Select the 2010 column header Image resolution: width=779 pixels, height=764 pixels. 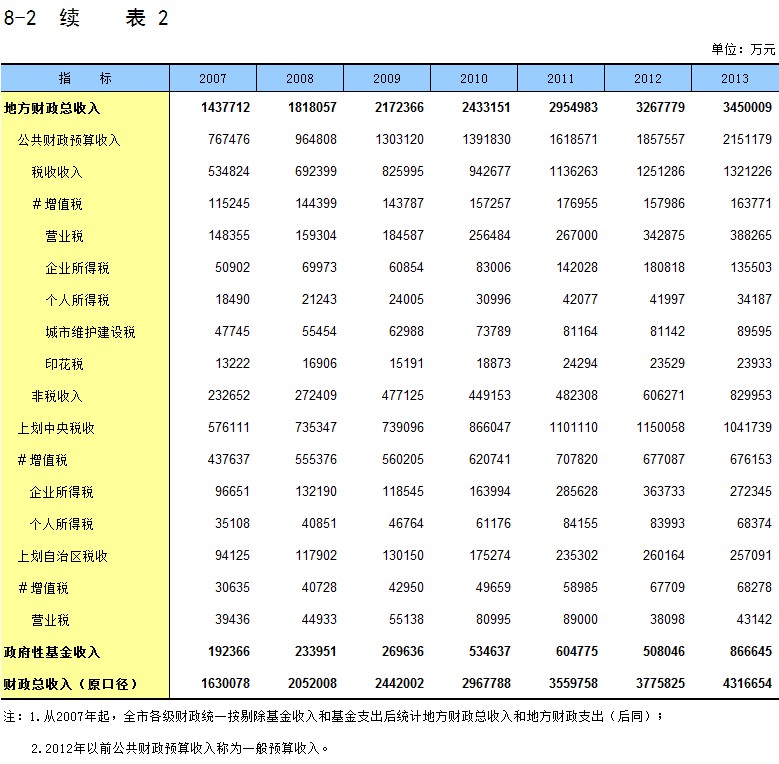pos(474,78)
